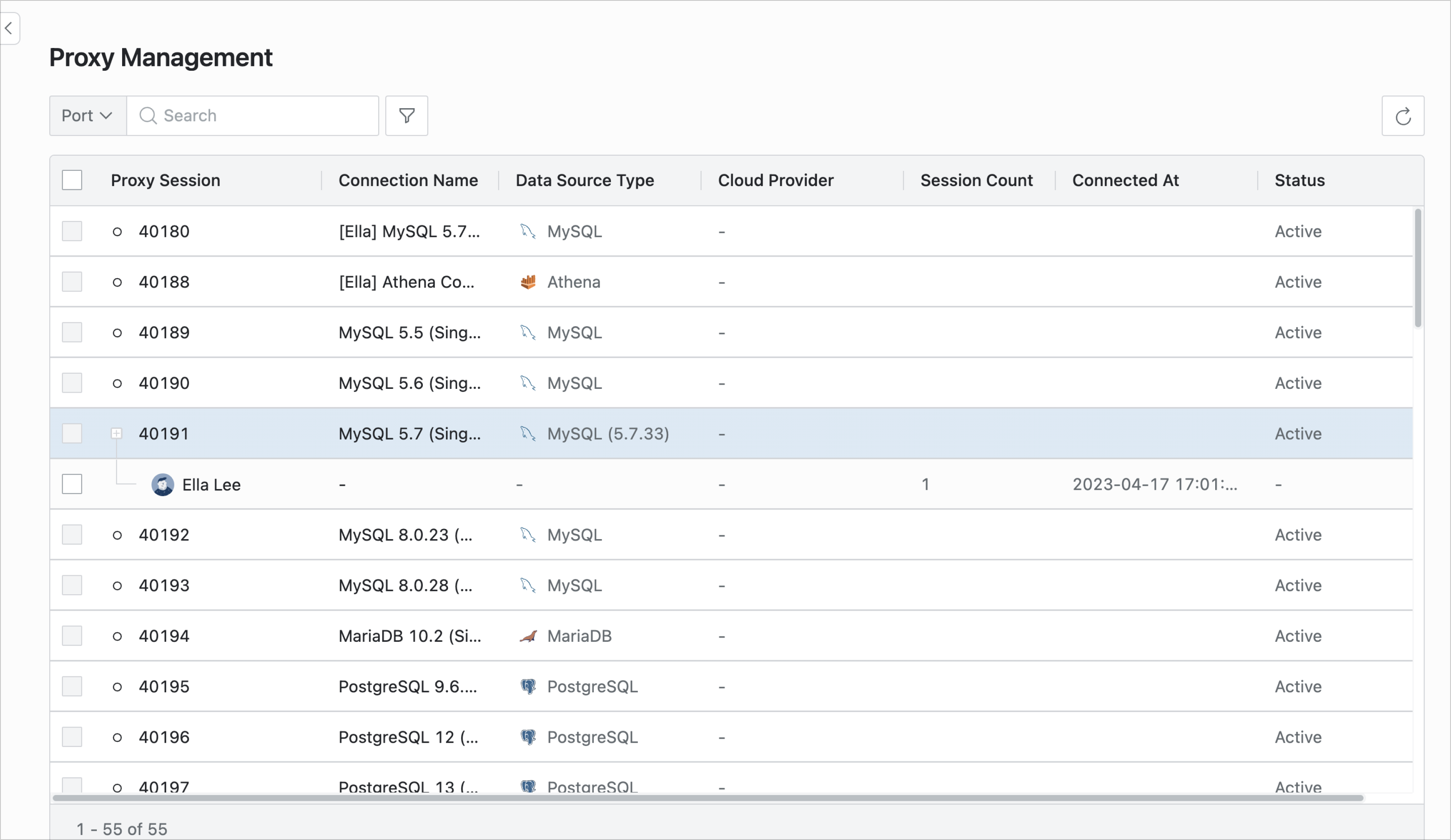Click the MySQL icon in row 40180
The image size is (1451, 840).
pos(528,231)
